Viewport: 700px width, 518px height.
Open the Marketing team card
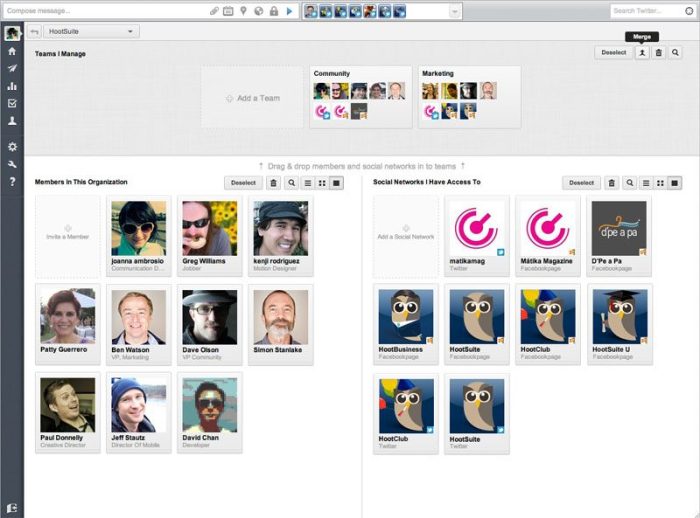coord(469,97)
